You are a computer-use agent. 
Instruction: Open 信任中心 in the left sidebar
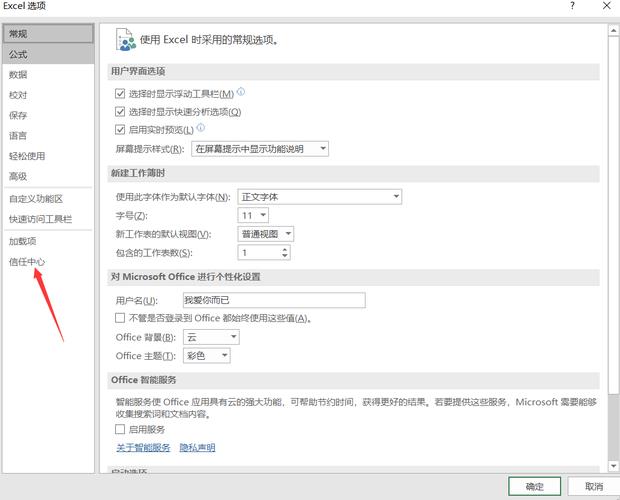tap(27, 262)
